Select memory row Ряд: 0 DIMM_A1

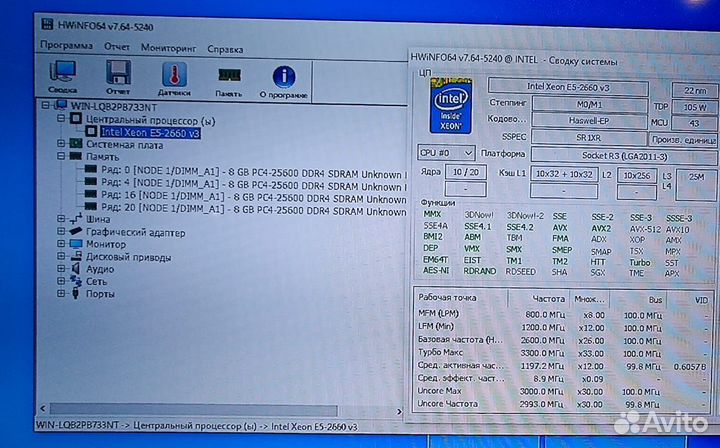tap(254, 173)
